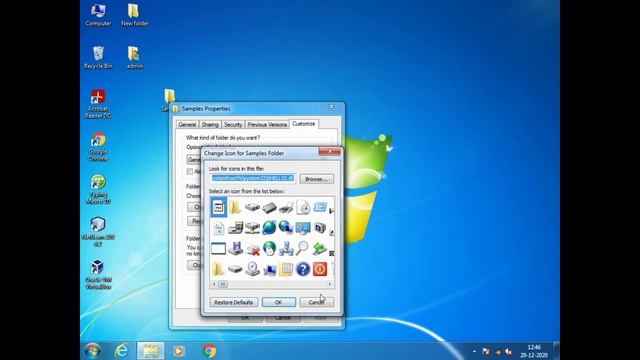Choose the dark memory chip icon
Viewport: 640px width, 360px height.
[x=269, y=207]
